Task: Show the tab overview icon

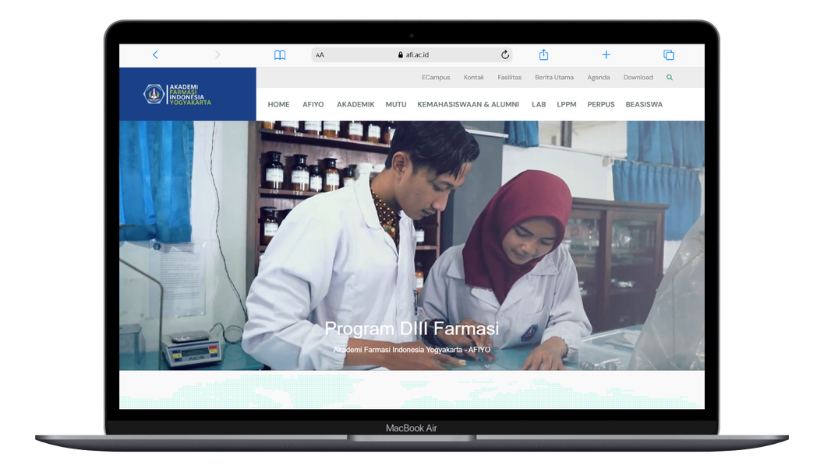Action: click(x=669, y=55)
